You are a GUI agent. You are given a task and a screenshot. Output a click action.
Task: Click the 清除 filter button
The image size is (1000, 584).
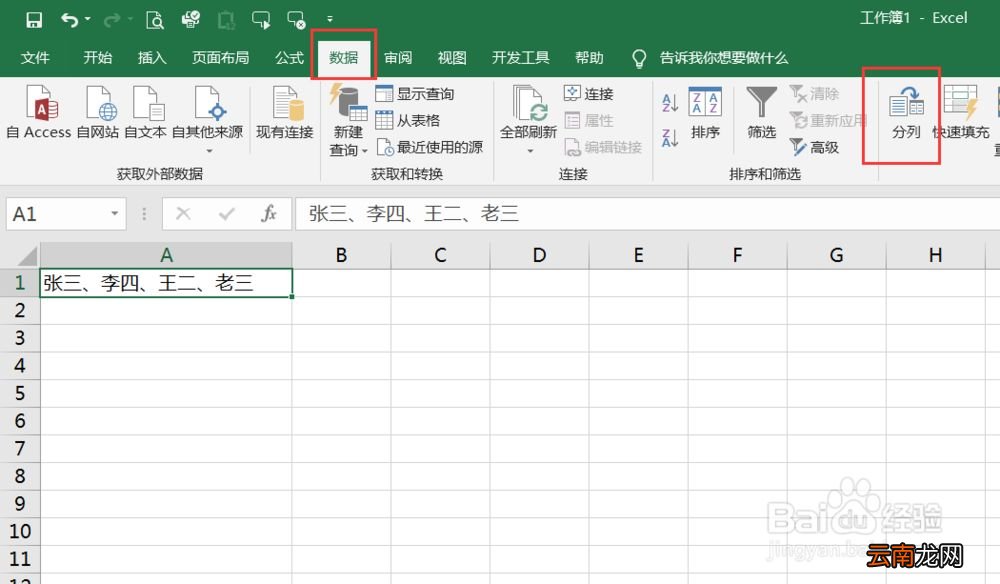click(814, 94)
